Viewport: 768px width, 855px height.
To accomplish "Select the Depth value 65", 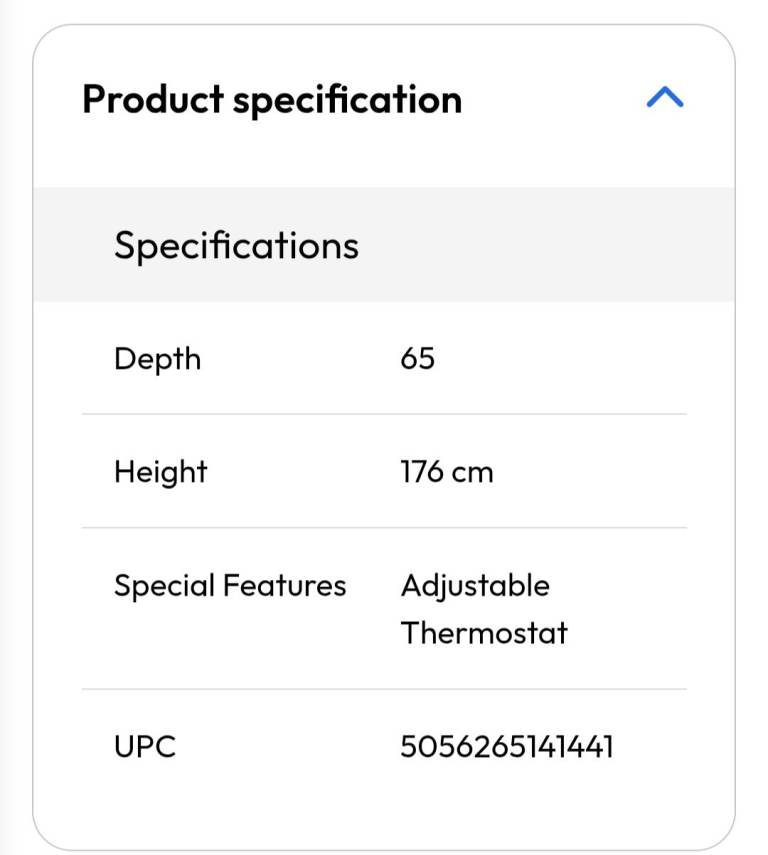I will tap(417, 359).
